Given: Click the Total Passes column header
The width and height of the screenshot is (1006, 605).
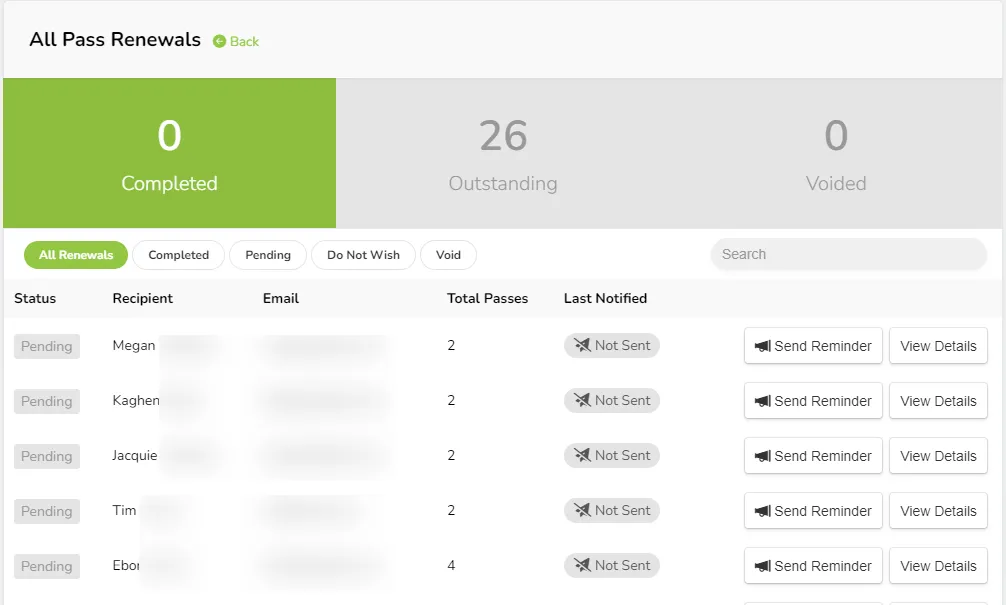Looking at the screenshot, I should point(488,298).
